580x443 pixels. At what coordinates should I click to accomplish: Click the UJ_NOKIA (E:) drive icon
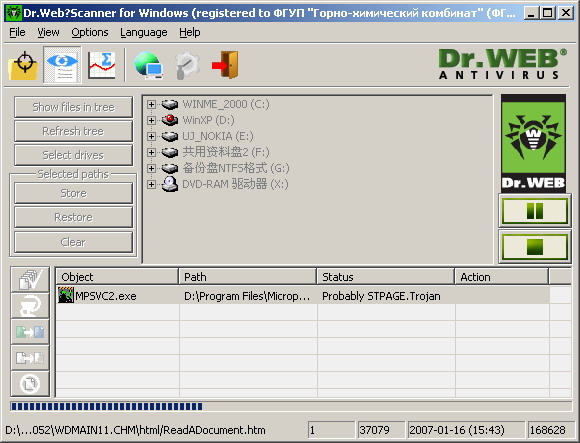click(170, 136)
